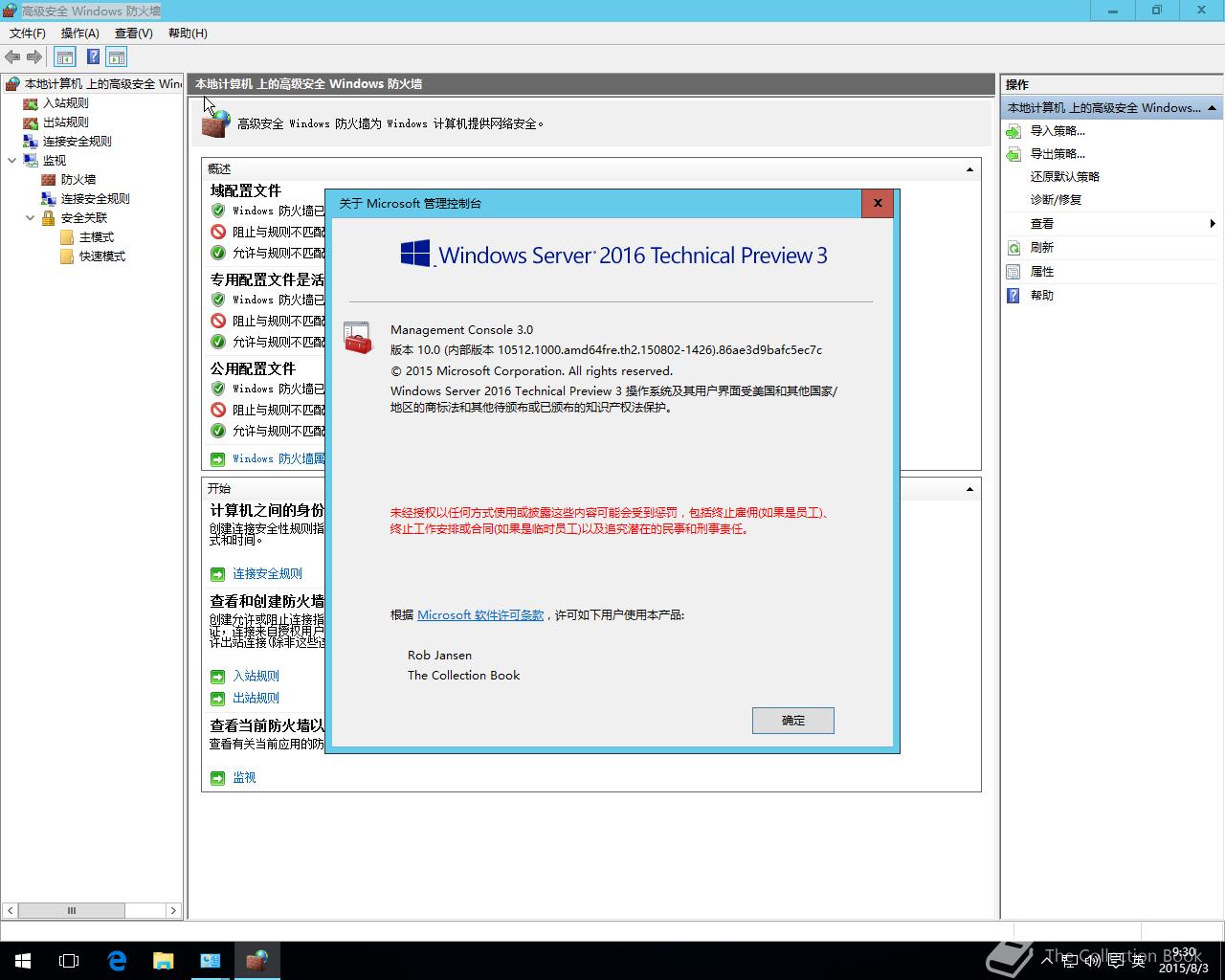Image resolution: width=1225 pixels, height=980 pixels.
Task: Click 导出策略 in the actions pane
Action: click(1058, 154)
